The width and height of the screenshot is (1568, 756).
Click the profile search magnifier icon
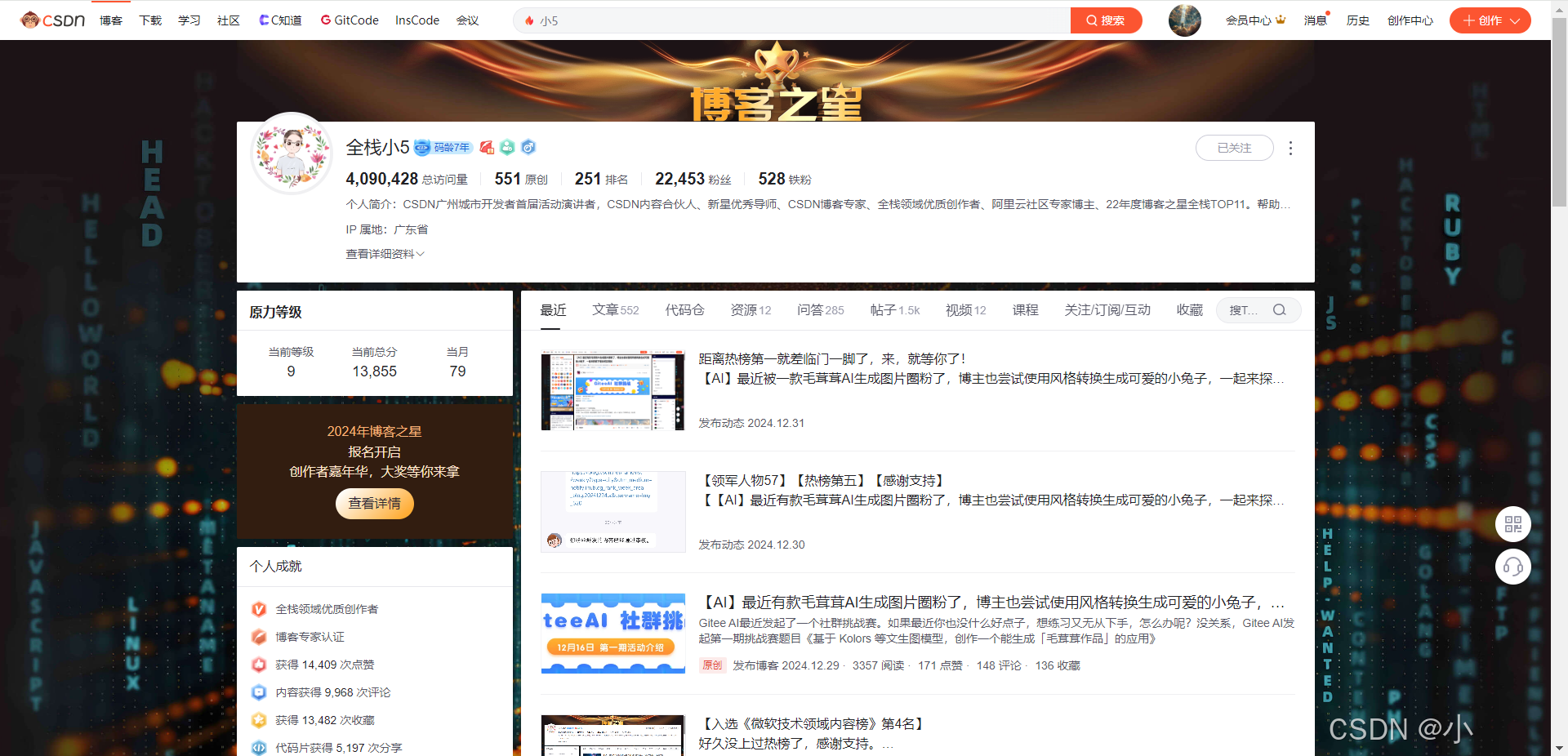click(1280, 310)
